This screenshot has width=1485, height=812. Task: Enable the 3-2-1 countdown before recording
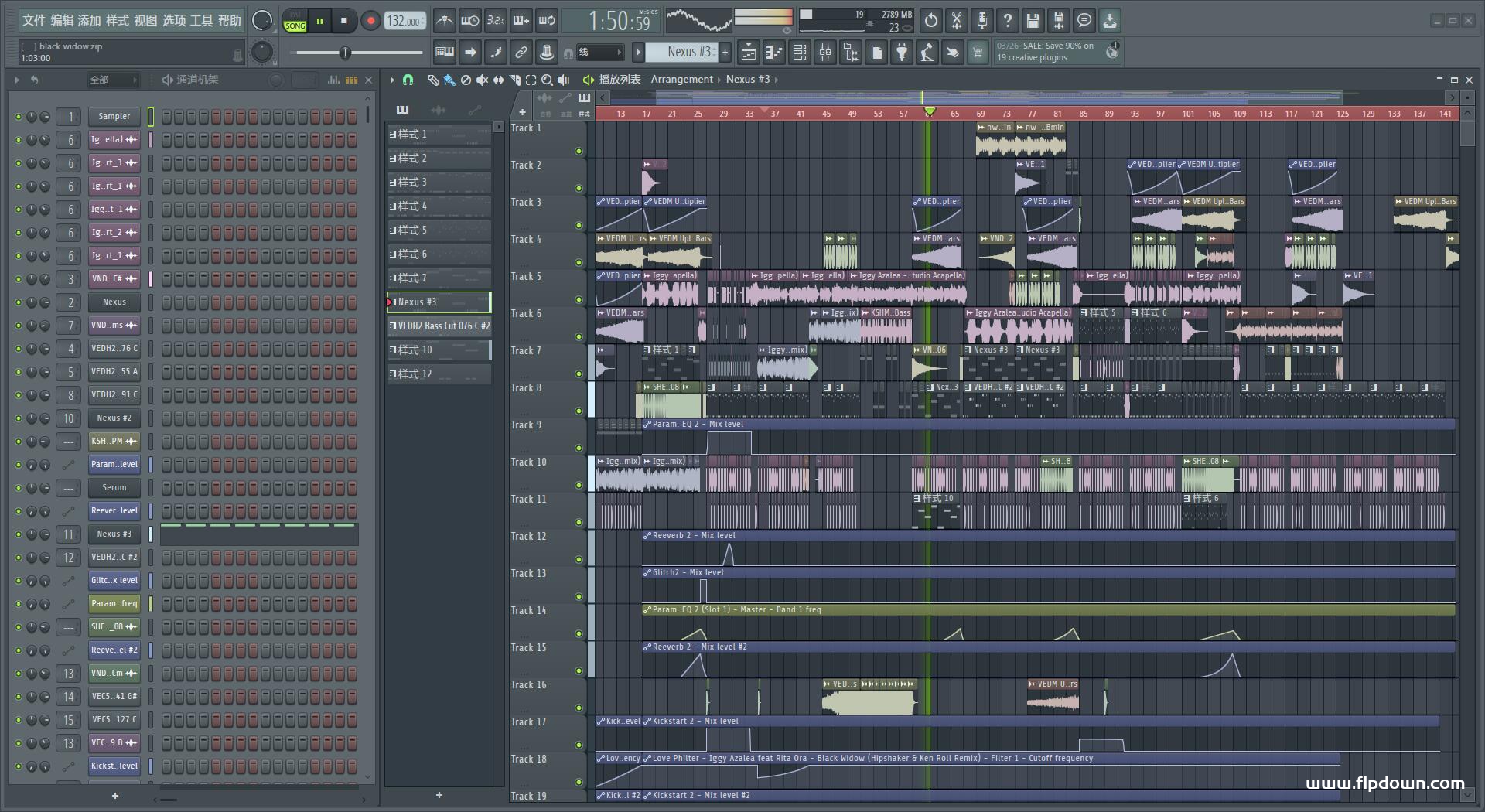(495, 21)
